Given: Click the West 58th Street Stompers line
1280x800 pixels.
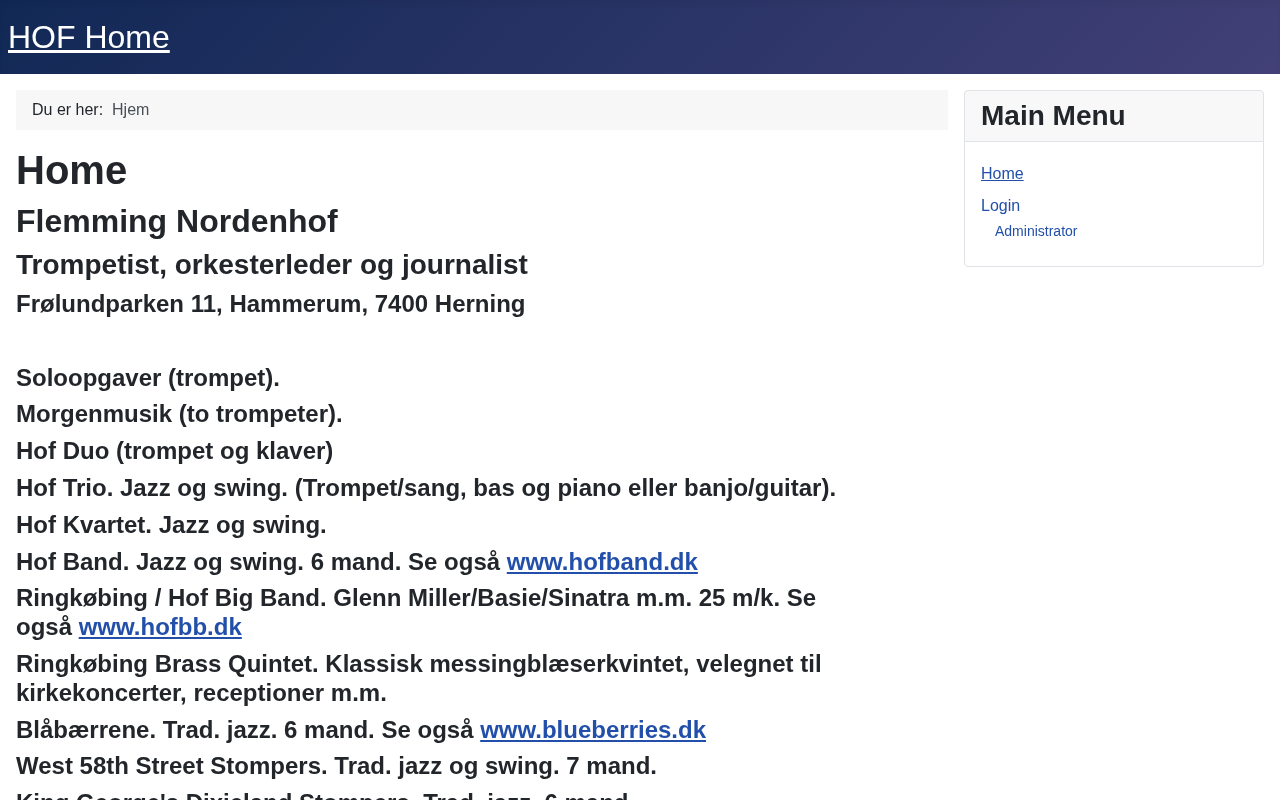Looking at the screenshot, I should (x=336, y=766).
